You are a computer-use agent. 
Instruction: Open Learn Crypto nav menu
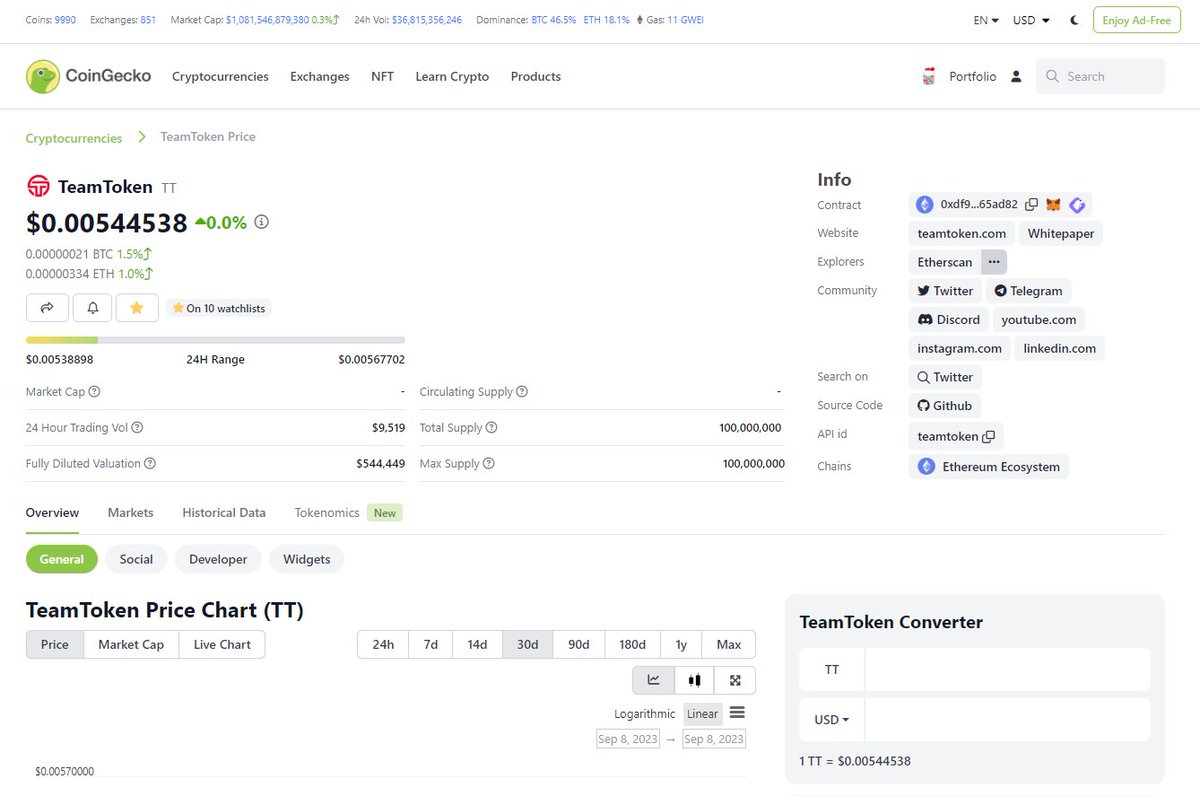[x=452, y=76]
